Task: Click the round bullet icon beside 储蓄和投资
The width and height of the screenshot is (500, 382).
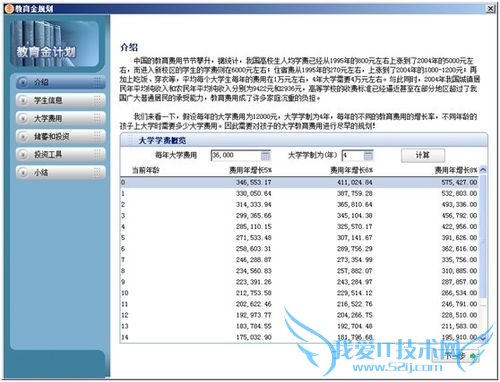Action: (23, 136)
